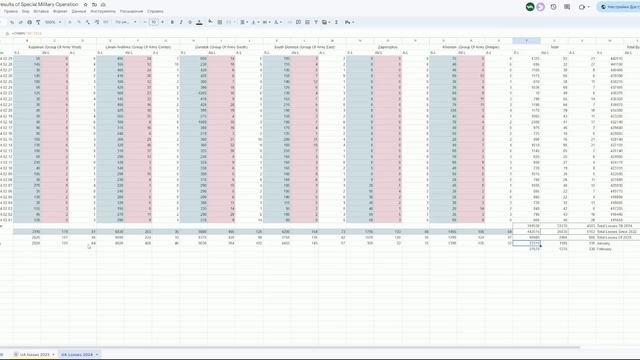Increase the number of decimal places

97,22
